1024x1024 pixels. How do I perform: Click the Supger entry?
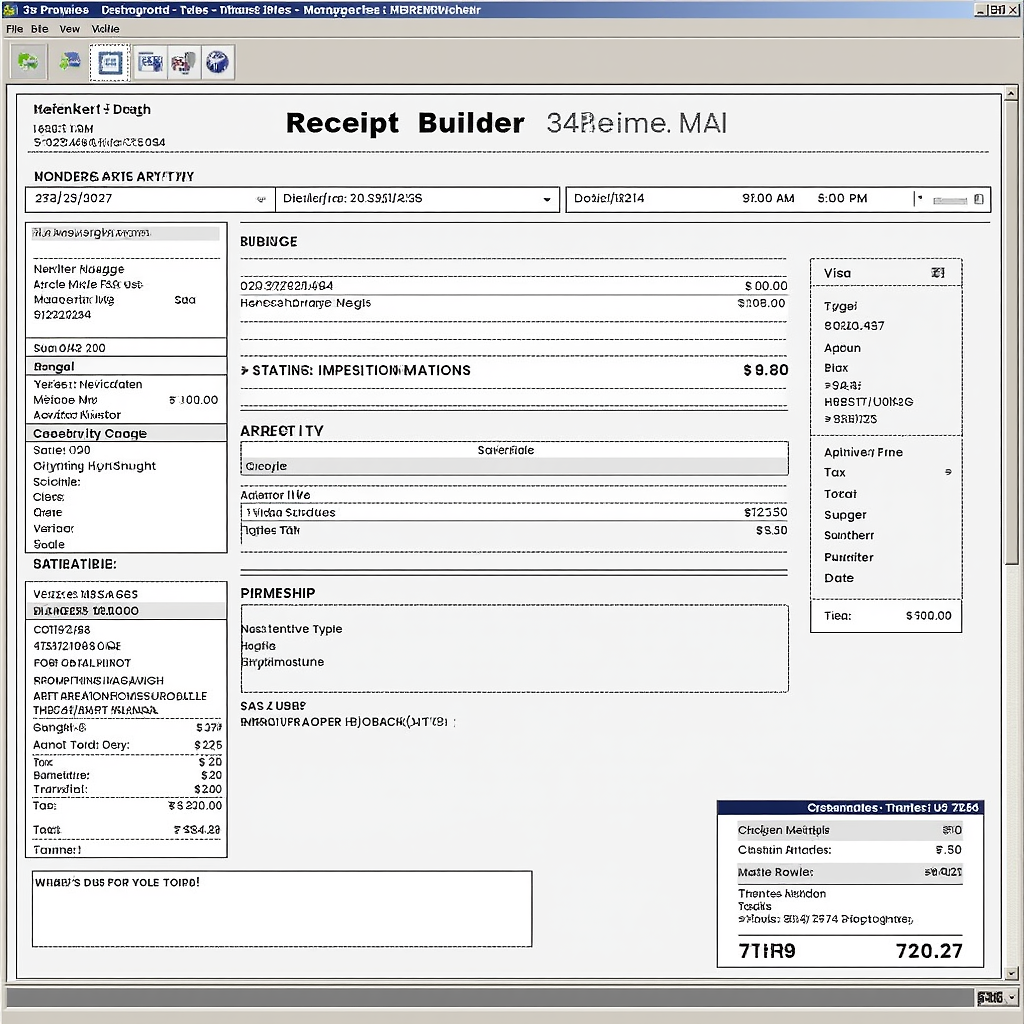click(845, 515)
